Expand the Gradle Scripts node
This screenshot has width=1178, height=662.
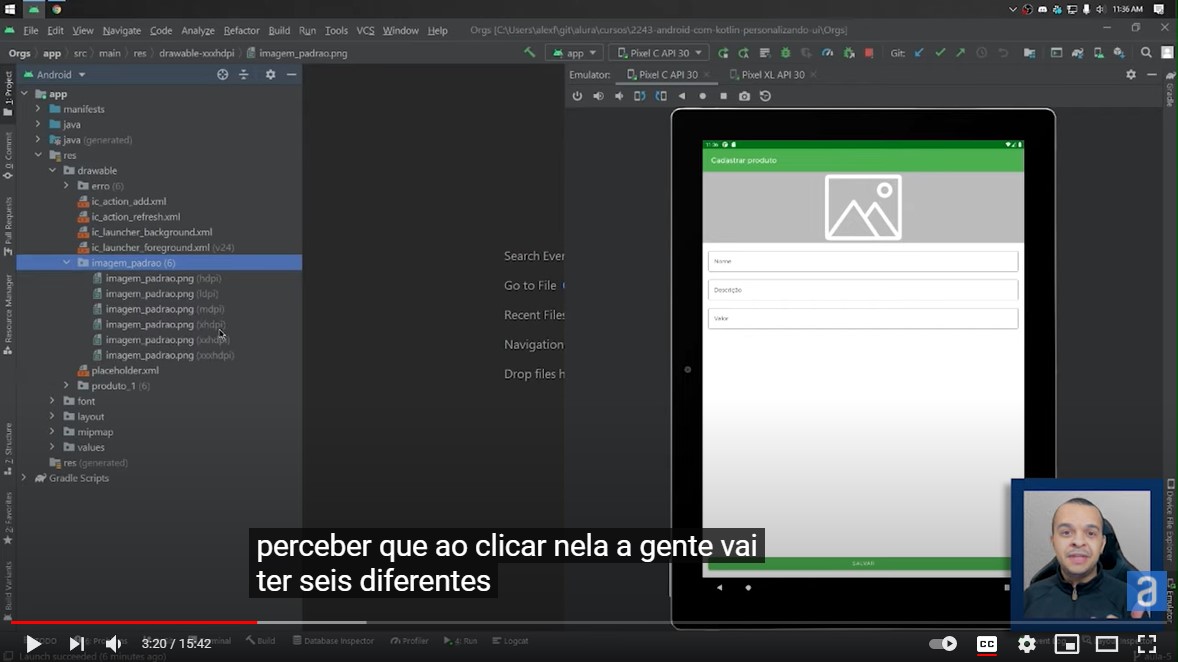[24, 478]
